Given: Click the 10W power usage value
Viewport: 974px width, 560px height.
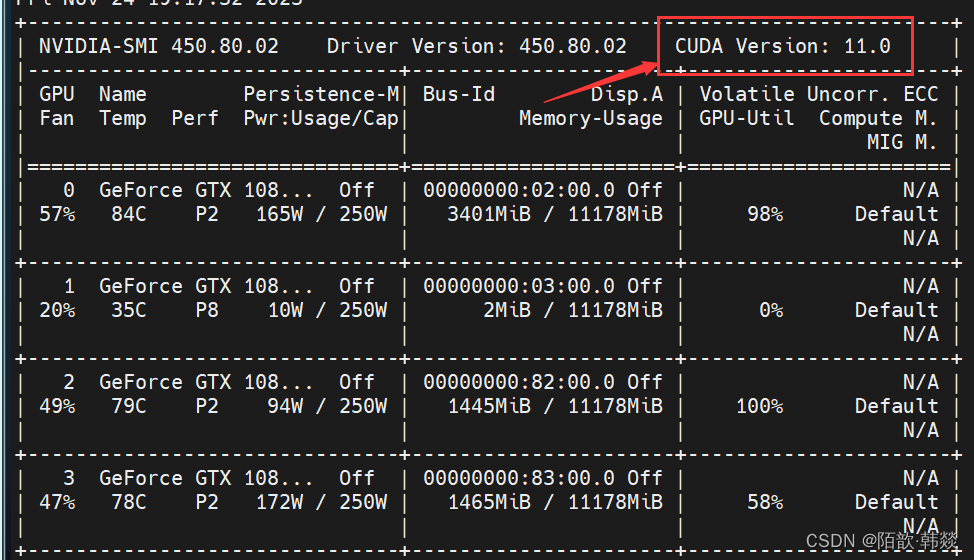Looking at the screenshot, I should [x=286, y=310].
